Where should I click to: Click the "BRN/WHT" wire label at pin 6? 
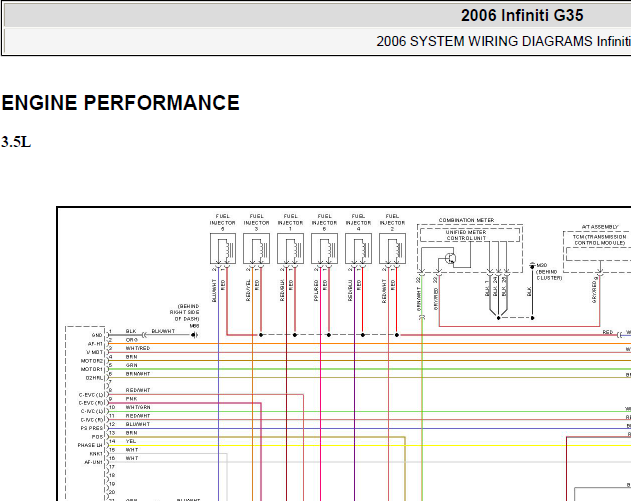pyautogui.click(x=138, y=374)
